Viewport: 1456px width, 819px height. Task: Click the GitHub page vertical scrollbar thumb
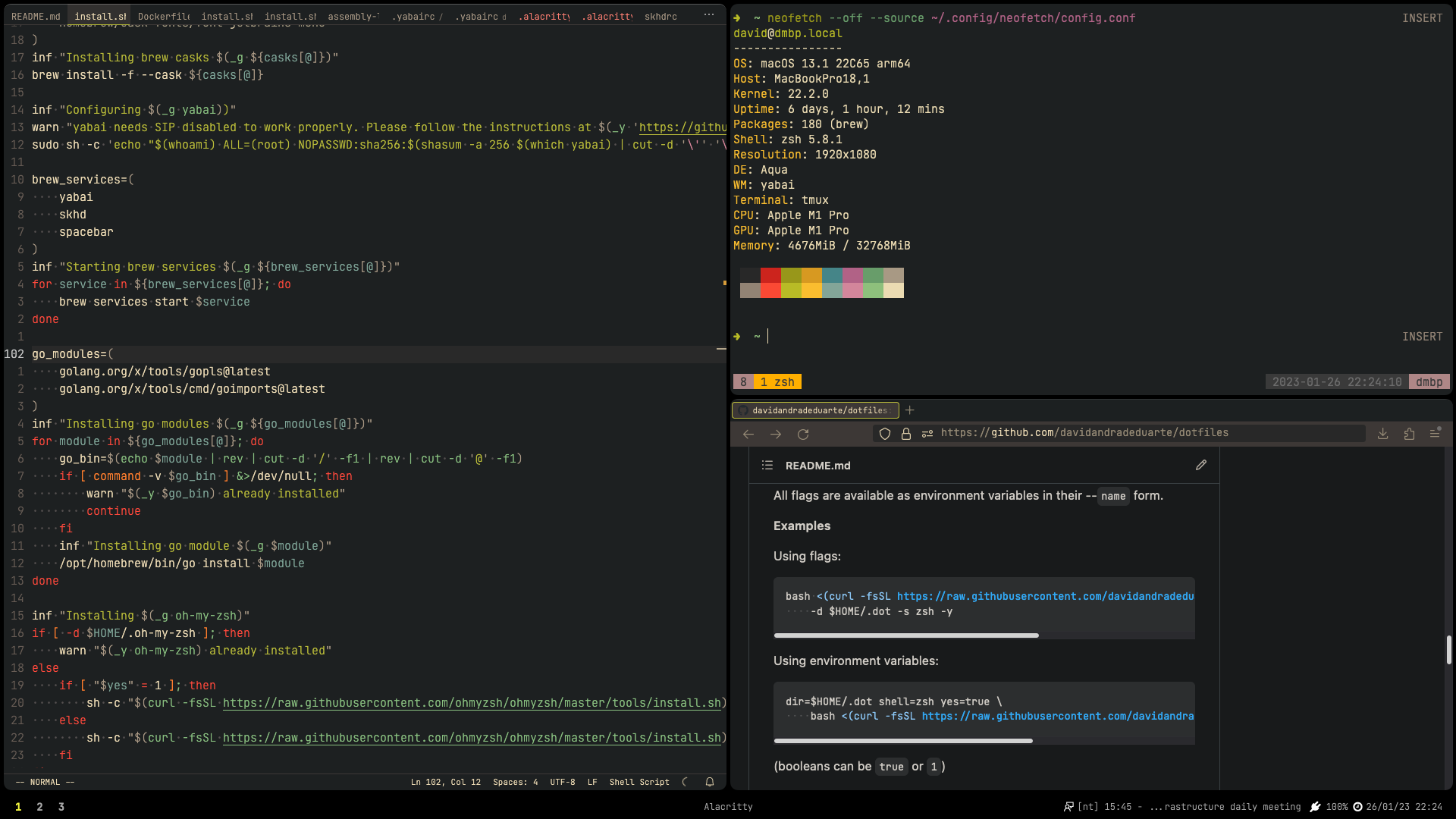[x=1448, y=650]
